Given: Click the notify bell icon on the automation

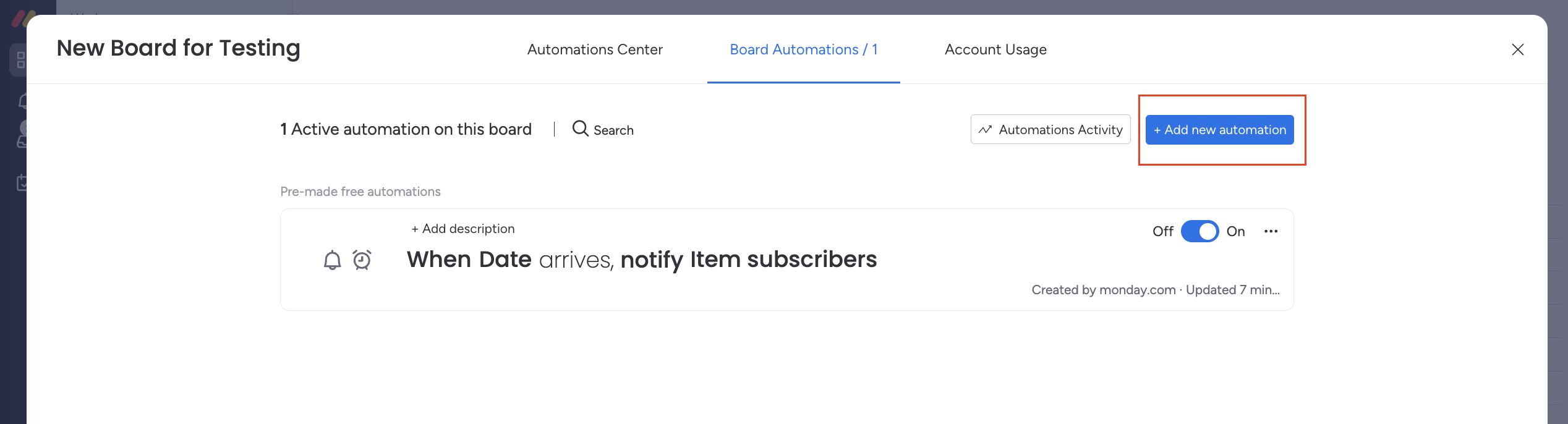Looking at the screenshot, I should (332, 260).
